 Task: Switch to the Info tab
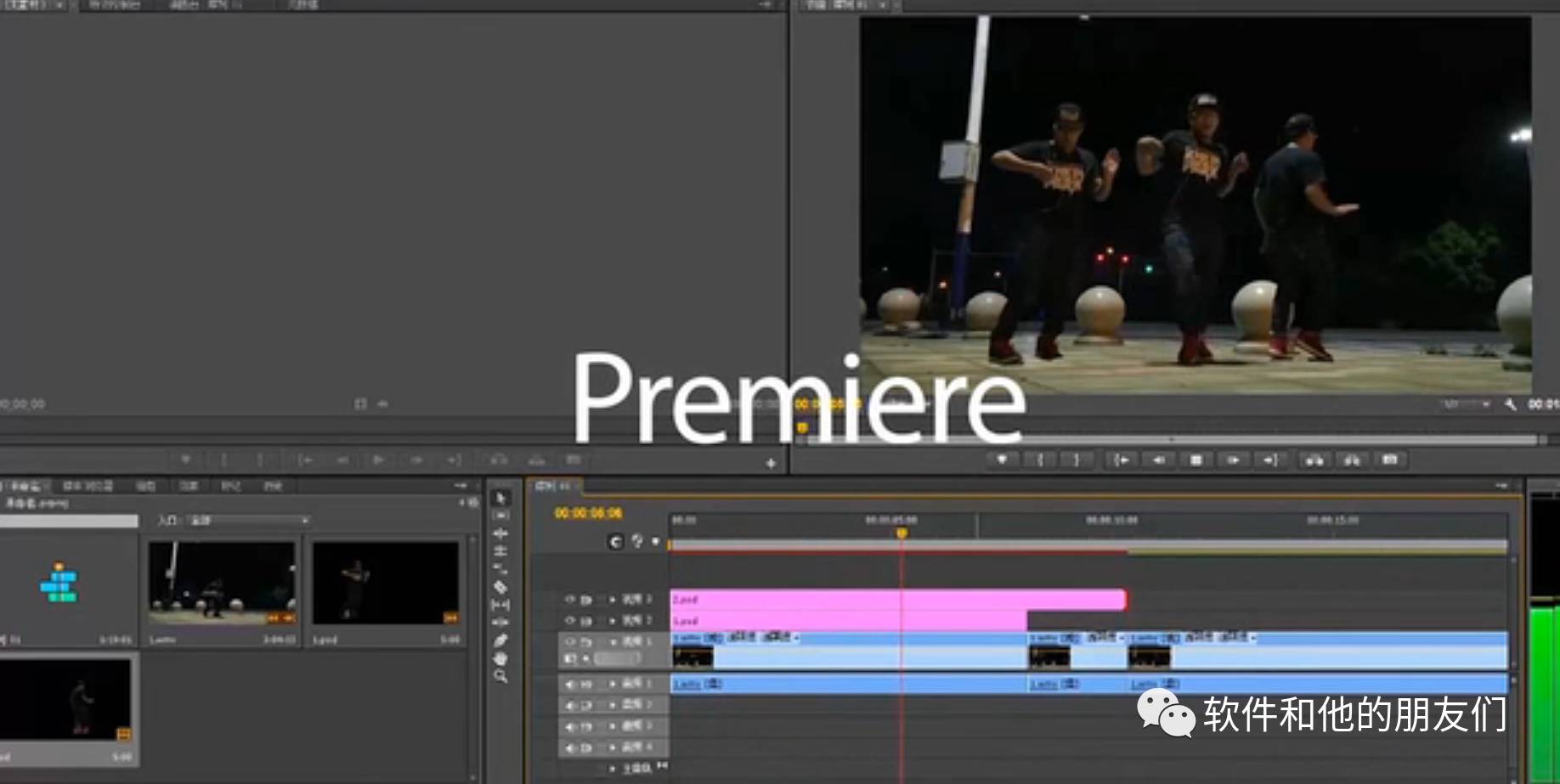pyautogui.click(x=146, y=486)
